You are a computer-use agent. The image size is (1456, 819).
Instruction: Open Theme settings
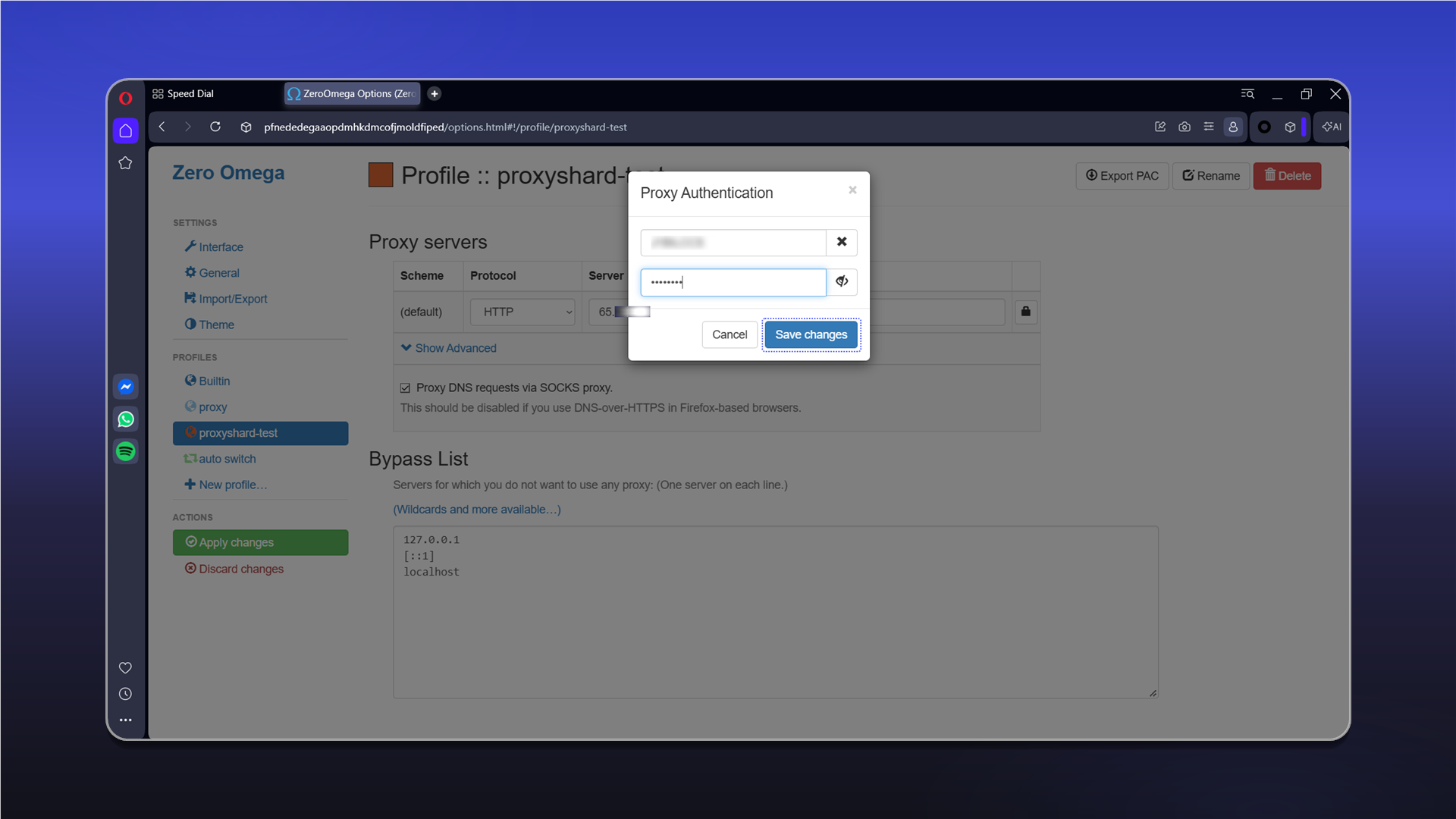pyautogui.click(x=209, y=325)
